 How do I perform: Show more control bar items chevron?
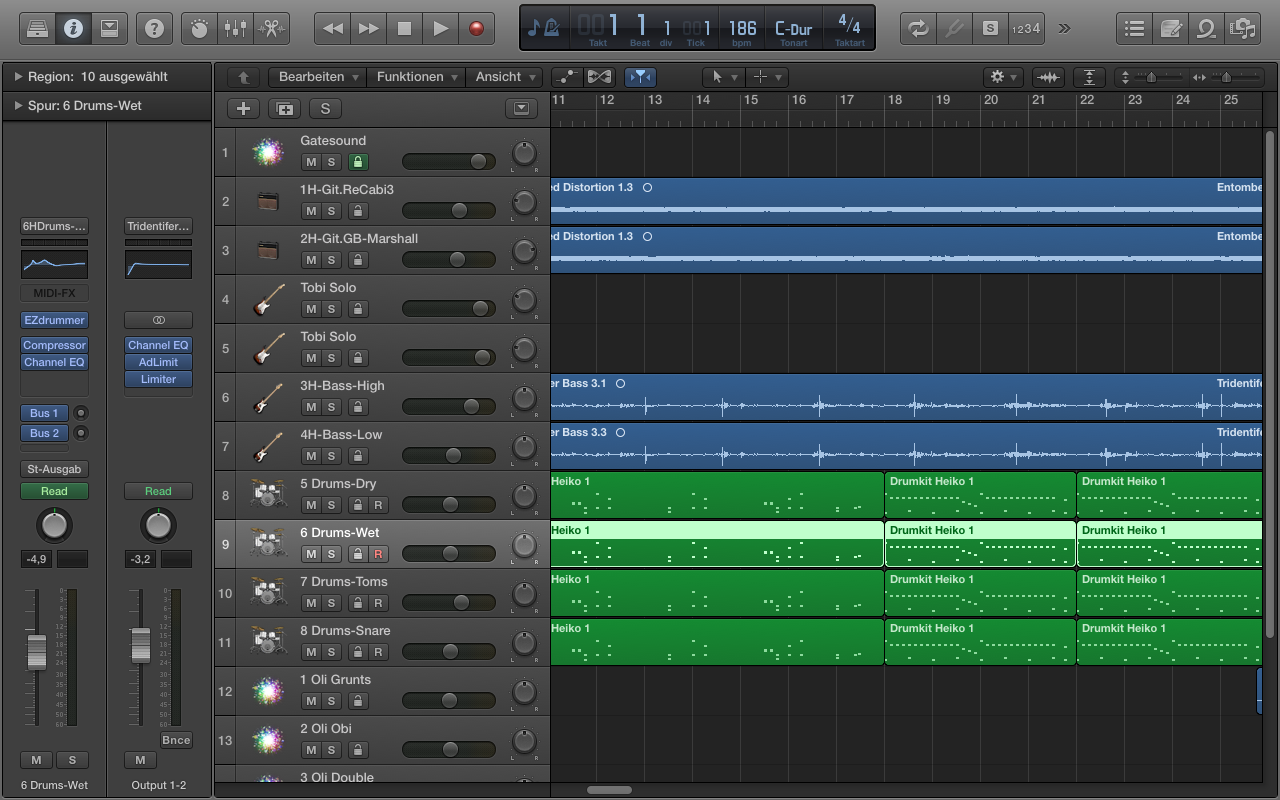click(1064, 28)
